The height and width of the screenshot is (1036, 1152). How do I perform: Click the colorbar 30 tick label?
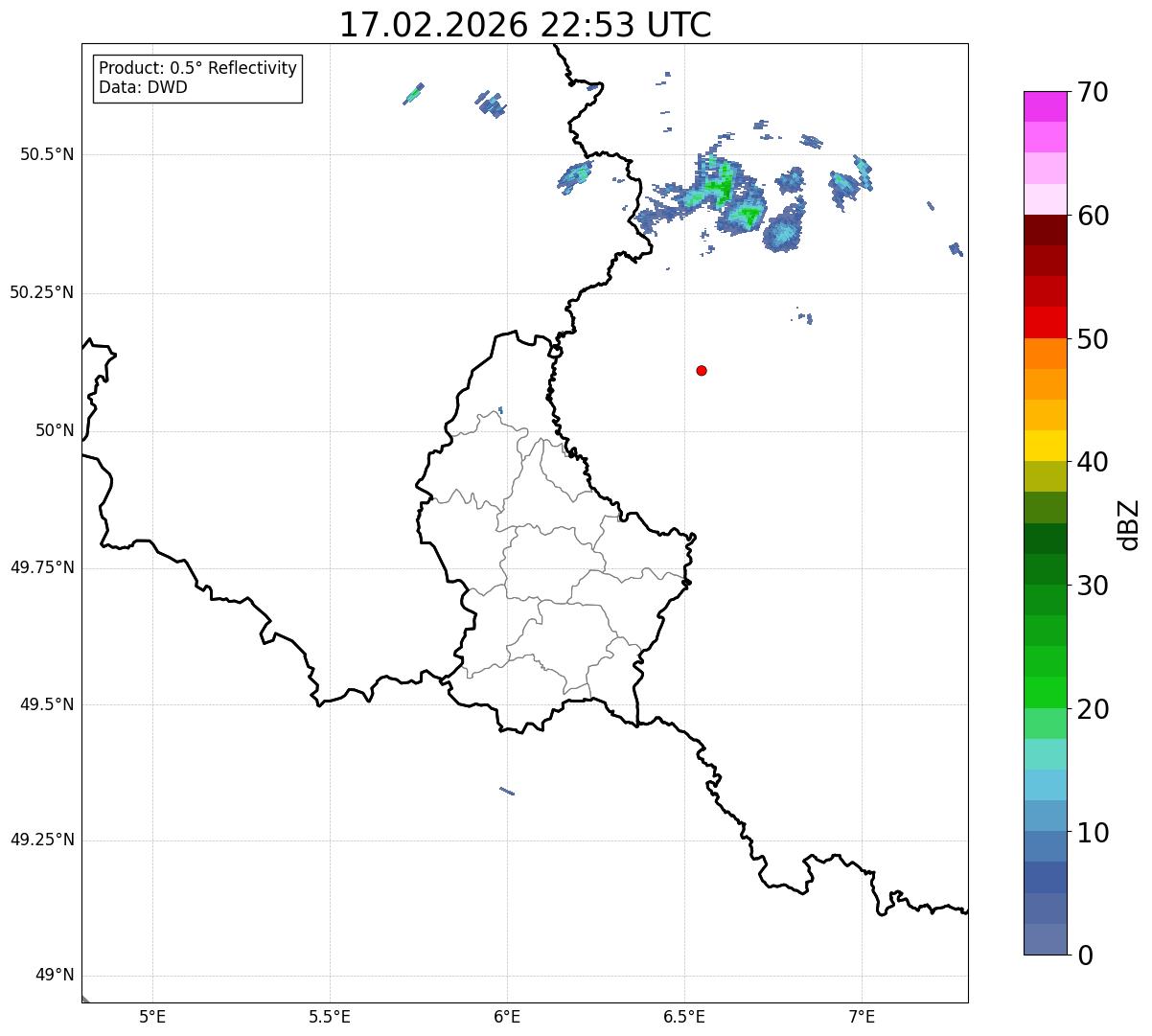[1093, 586]
